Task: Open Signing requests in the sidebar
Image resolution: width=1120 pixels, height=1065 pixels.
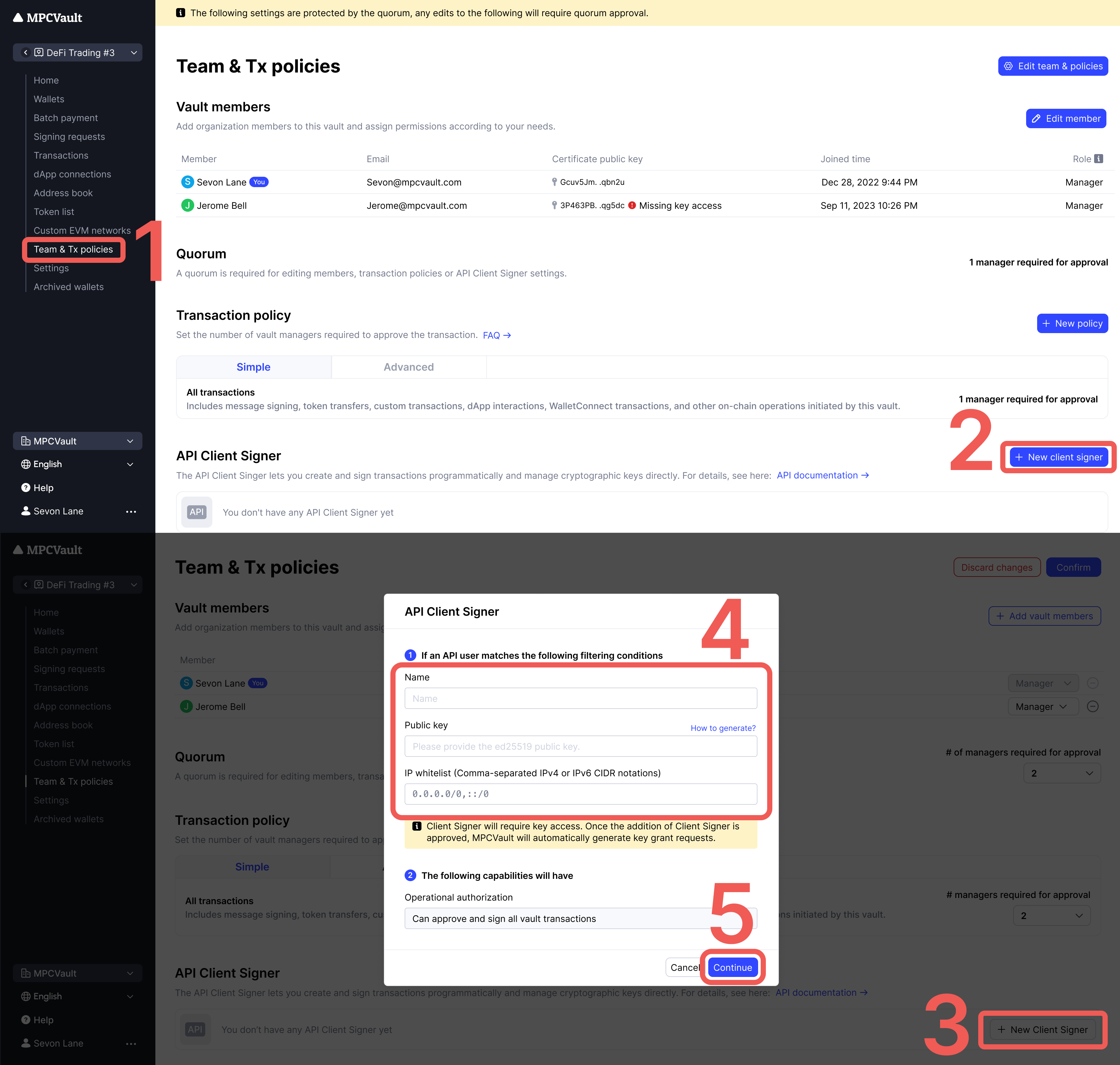Action: [x=69, y=136]
